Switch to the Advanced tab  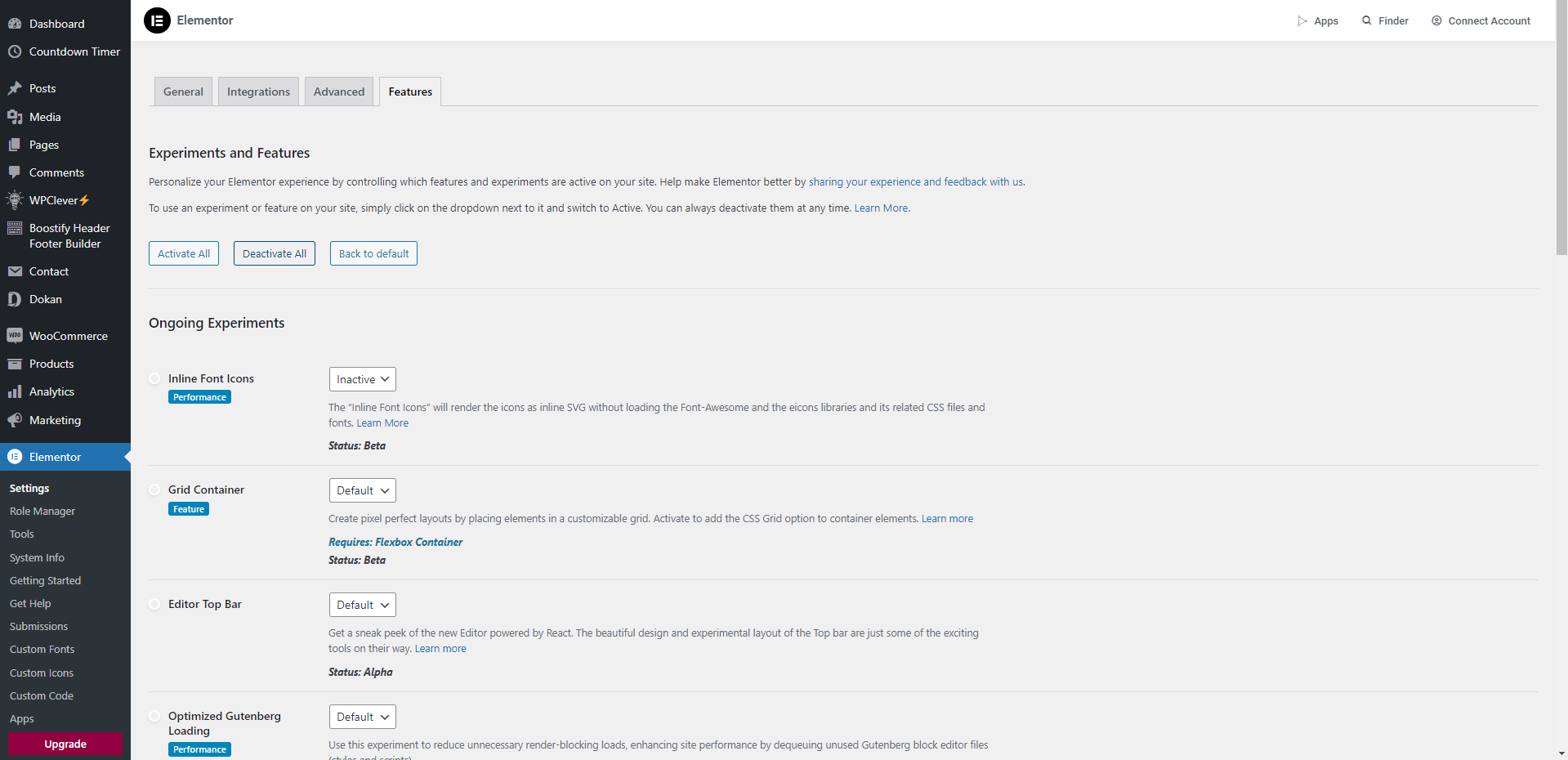[339, 92]
